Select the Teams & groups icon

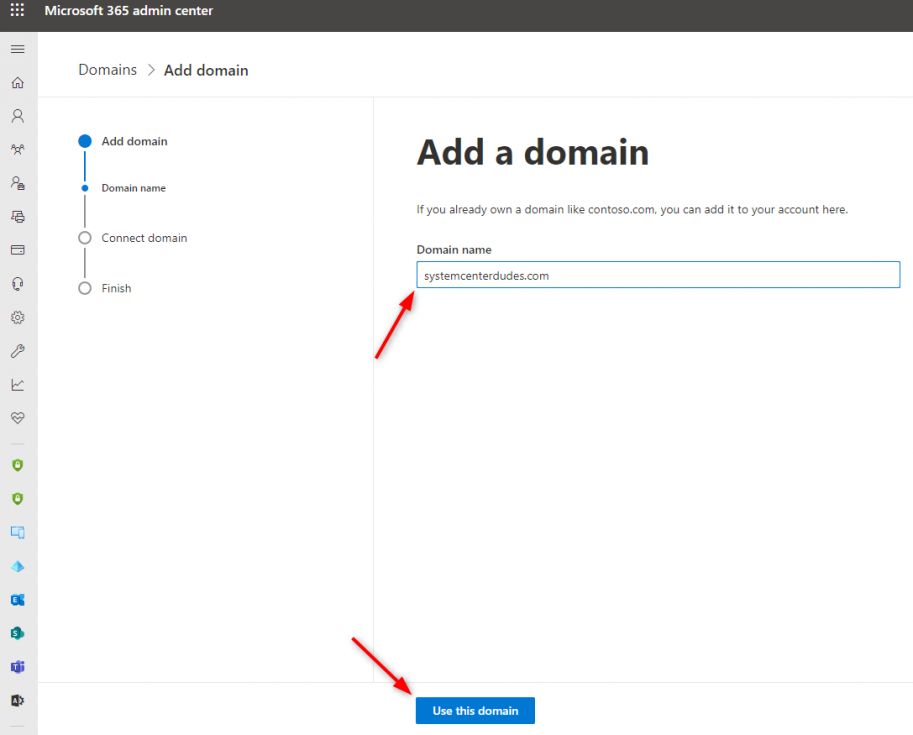click(16, 148)
